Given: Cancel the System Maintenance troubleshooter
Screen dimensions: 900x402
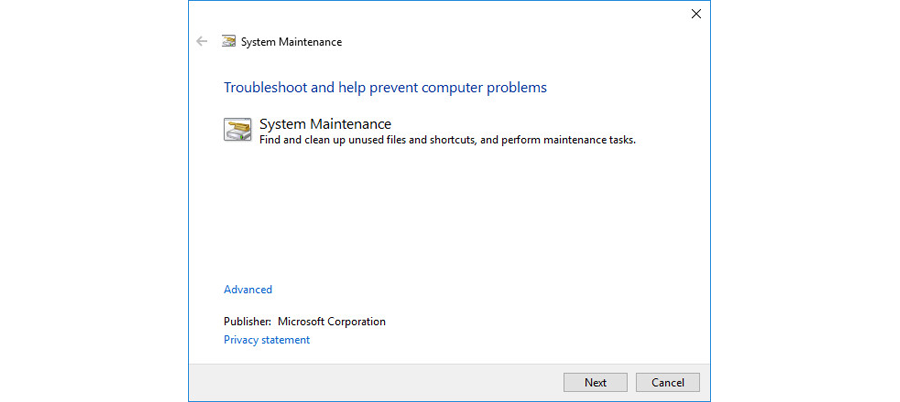Looking at the screenshot, I should click(668, 382).
